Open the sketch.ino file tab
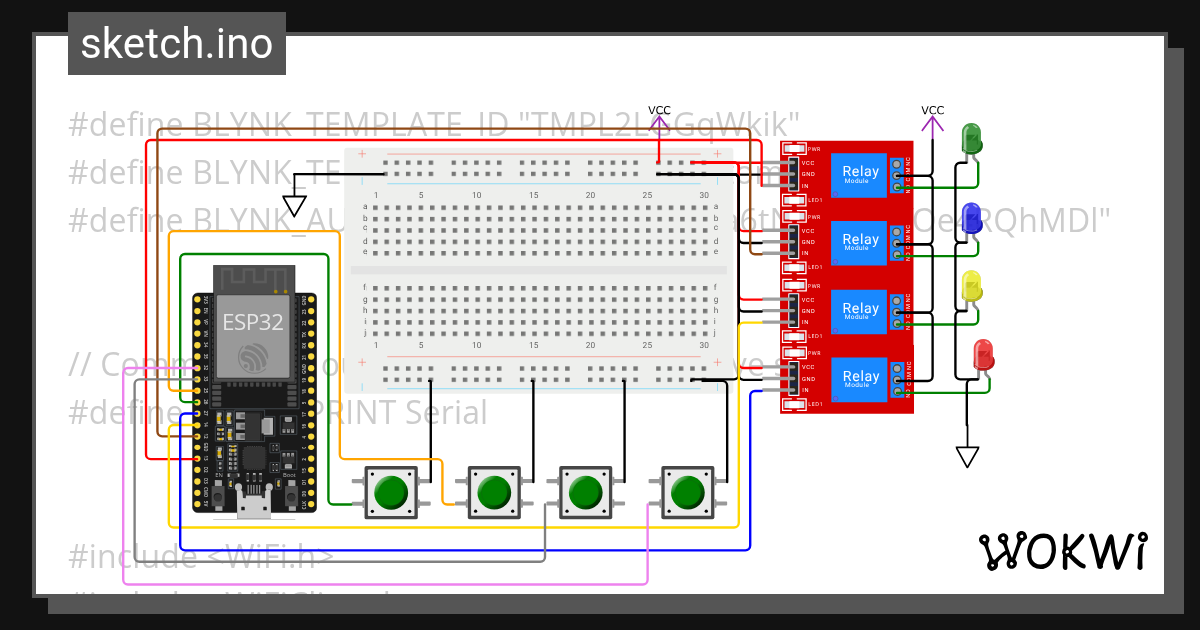Viewport: 1200px width, 630px height. point(177,44)
